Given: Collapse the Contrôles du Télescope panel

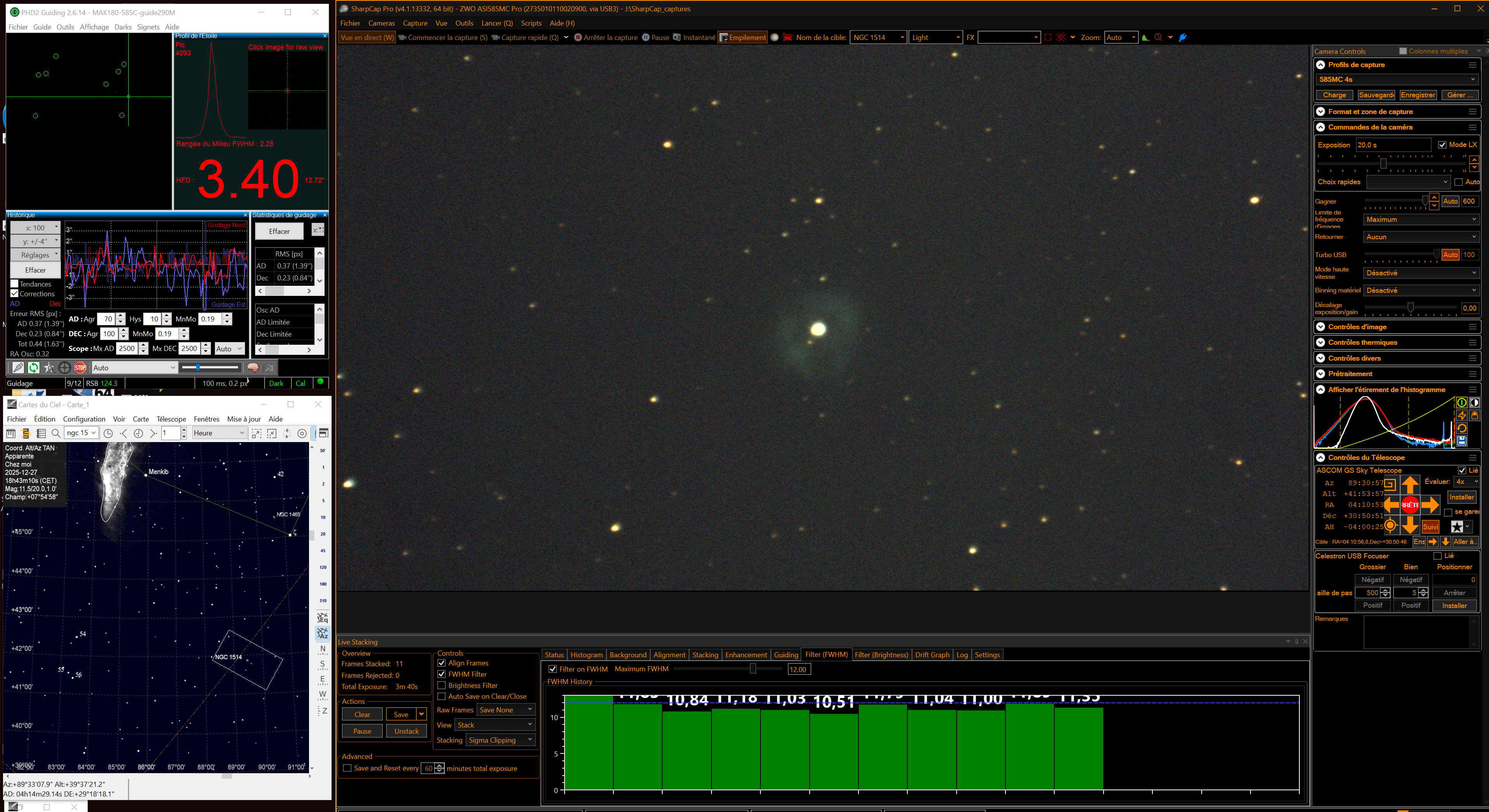Looking at the screenshot, I should point(1321,457).
